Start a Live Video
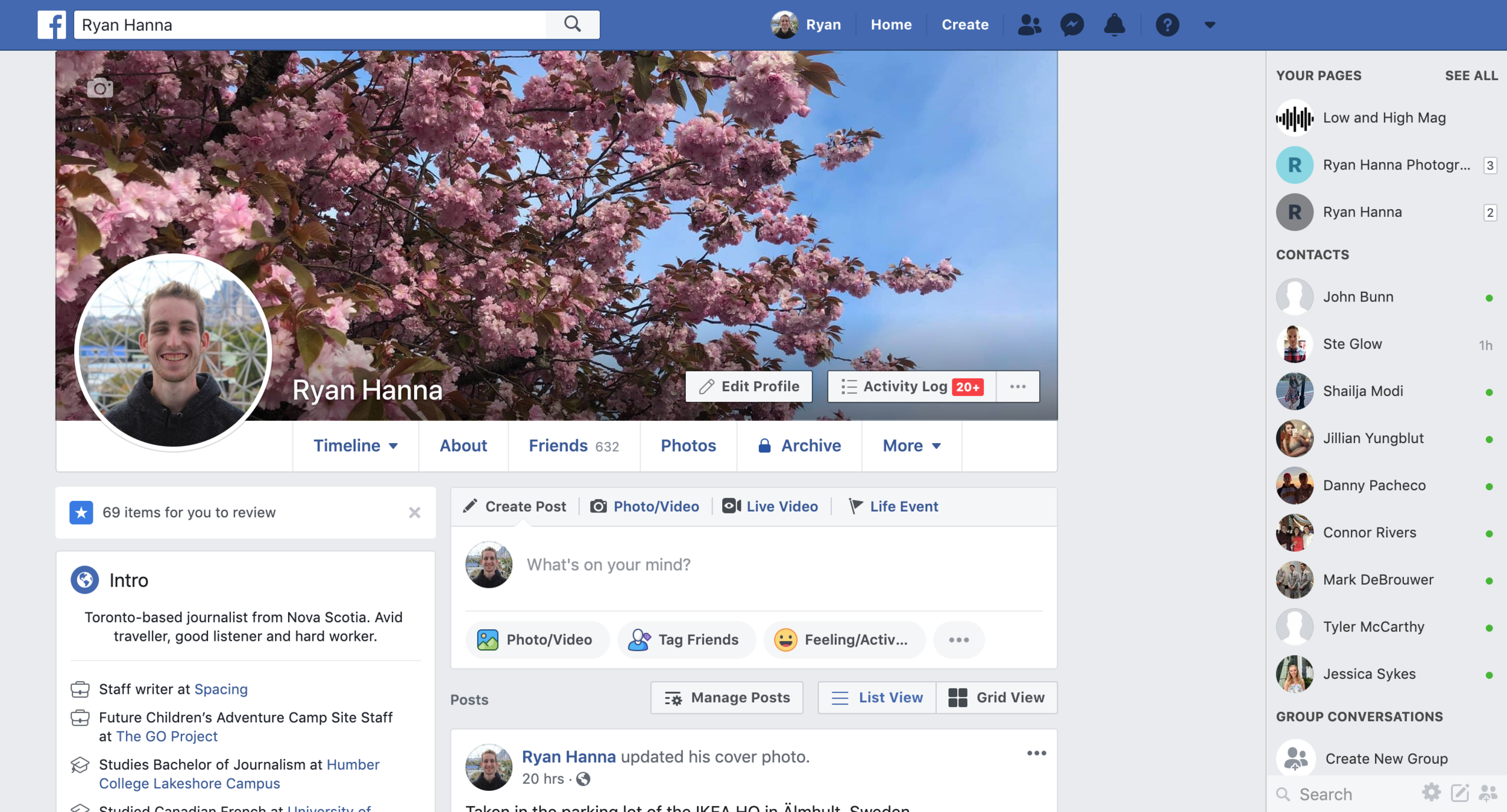Screen dimensions: 1507x812 point(770,506)
